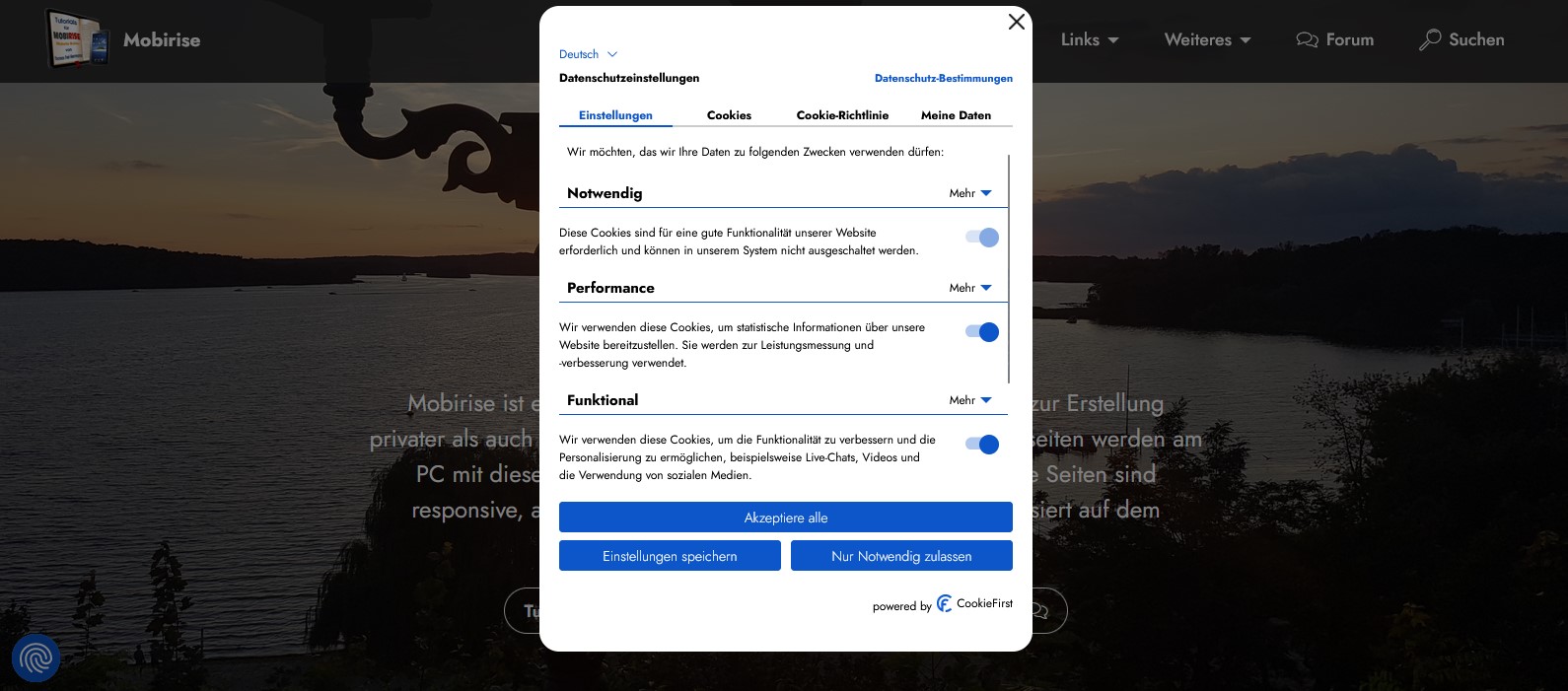
Task: Click Nur Notwendig zulassen button
Action: pos(901,556)
